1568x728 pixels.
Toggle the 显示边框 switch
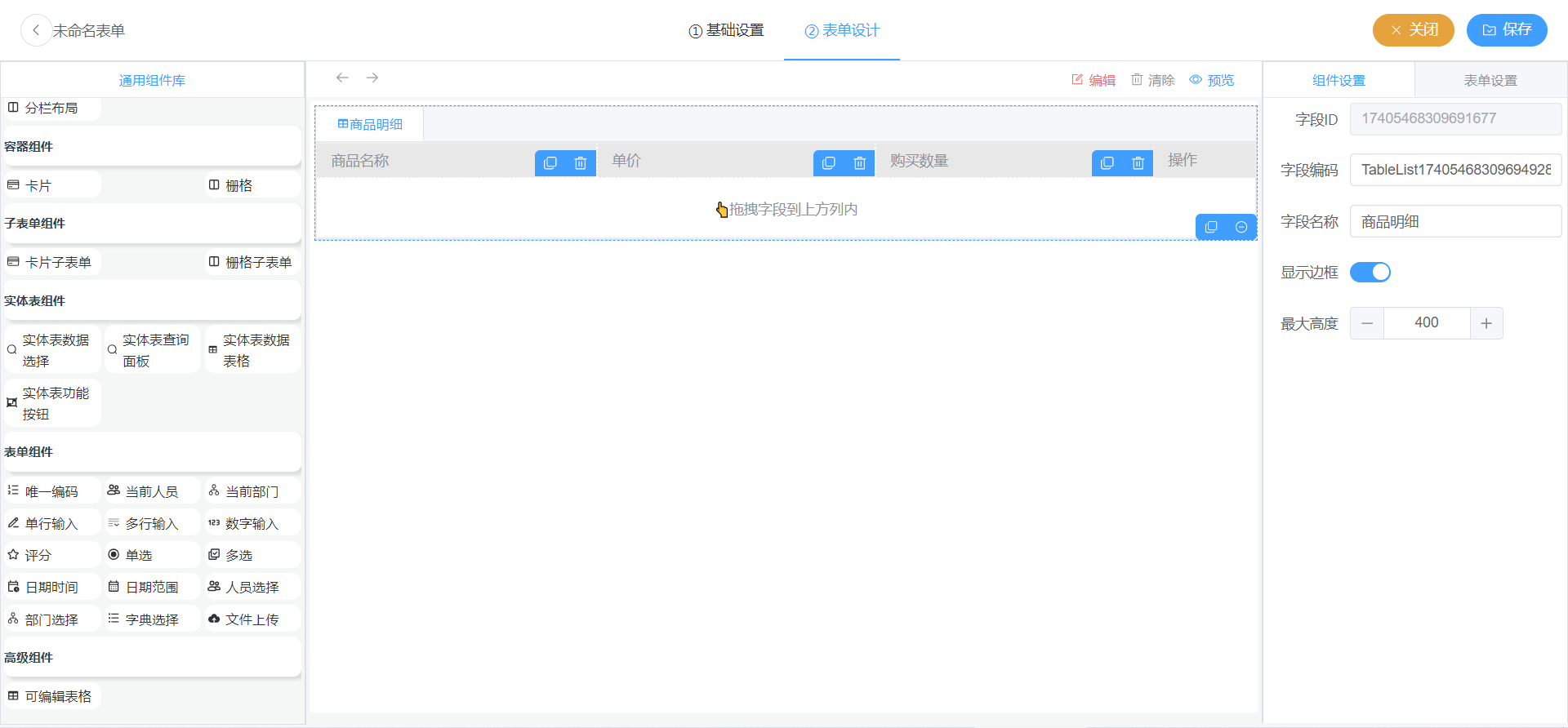(x=1370, y=272)
